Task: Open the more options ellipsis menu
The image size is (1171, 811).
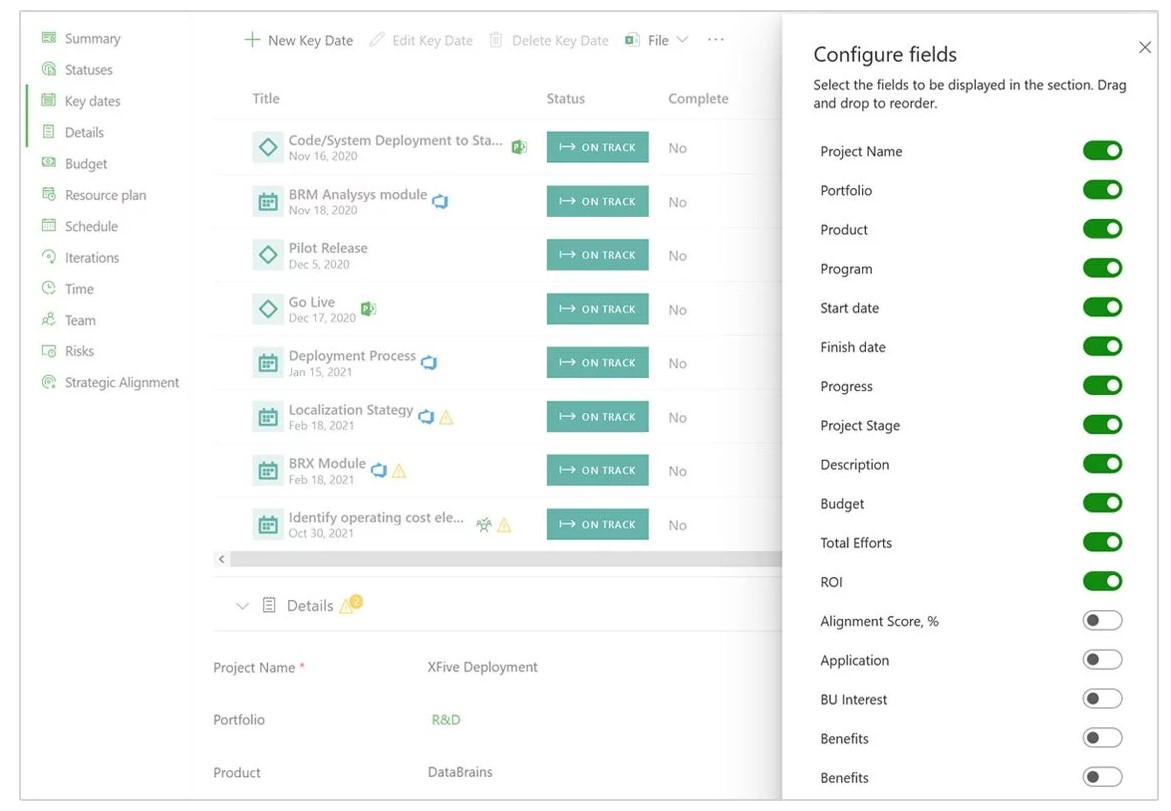Action: (715, 40)
